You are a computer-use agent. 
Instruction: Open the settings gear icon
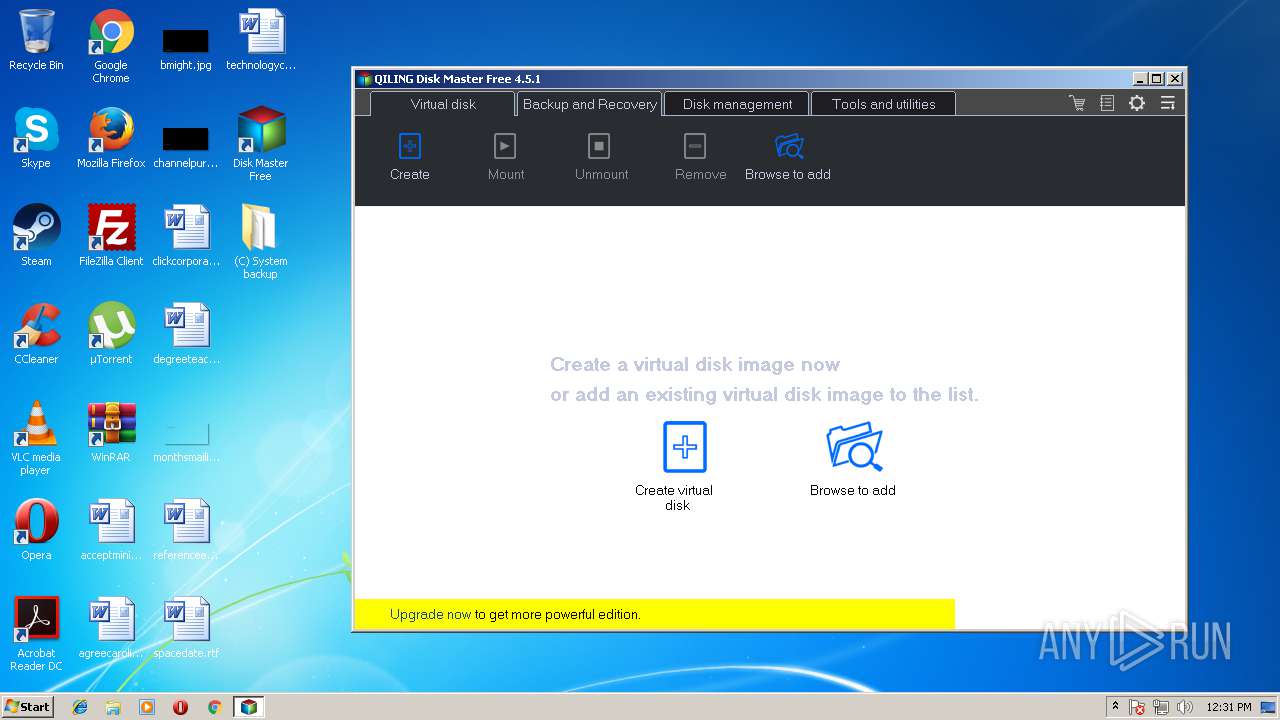[1137, 103]
